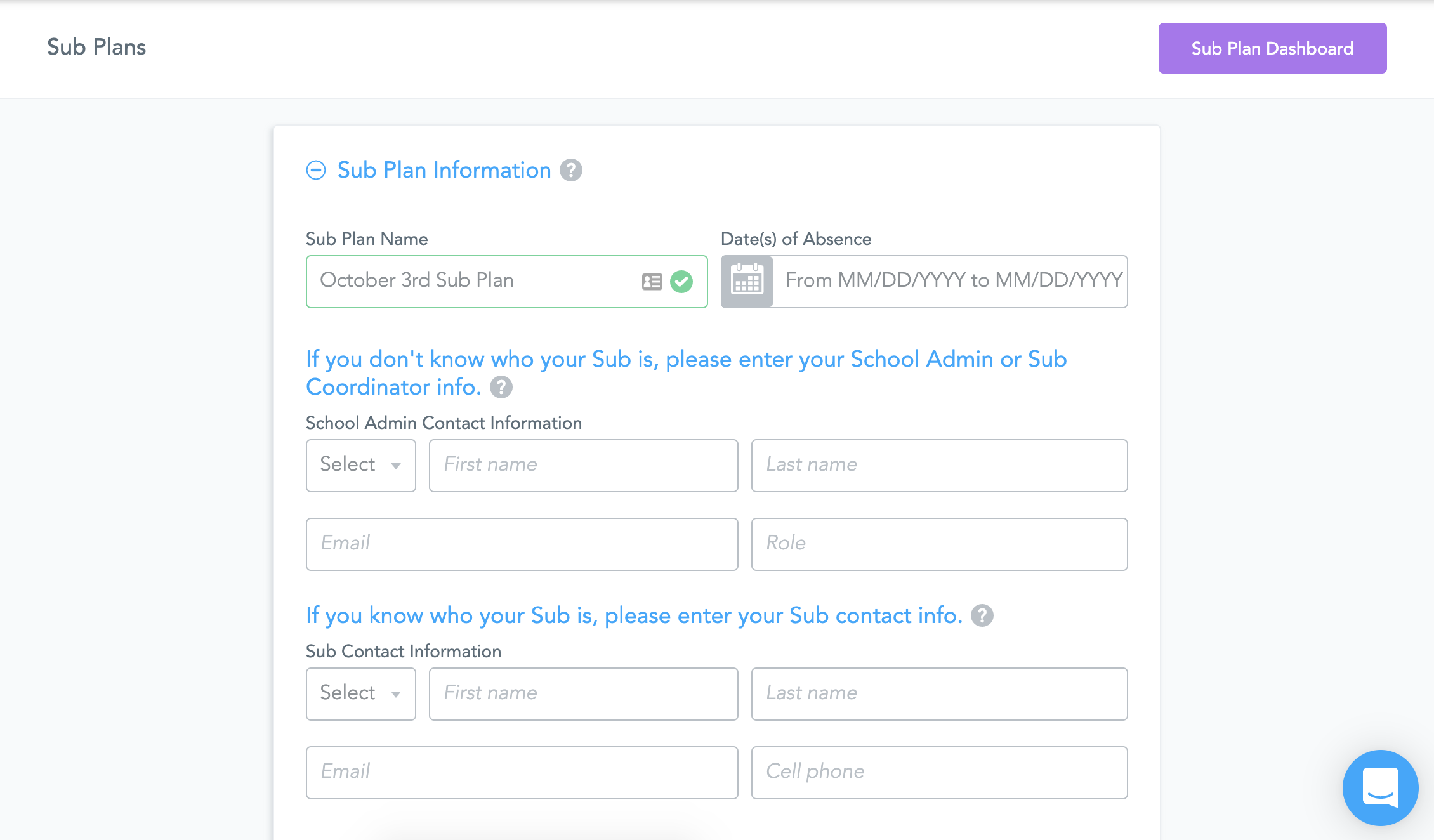Click help icon after Coordinator info text
The width and height of the screenshot is (1434, 840).
pyautogui.click(x=501, y=387)
